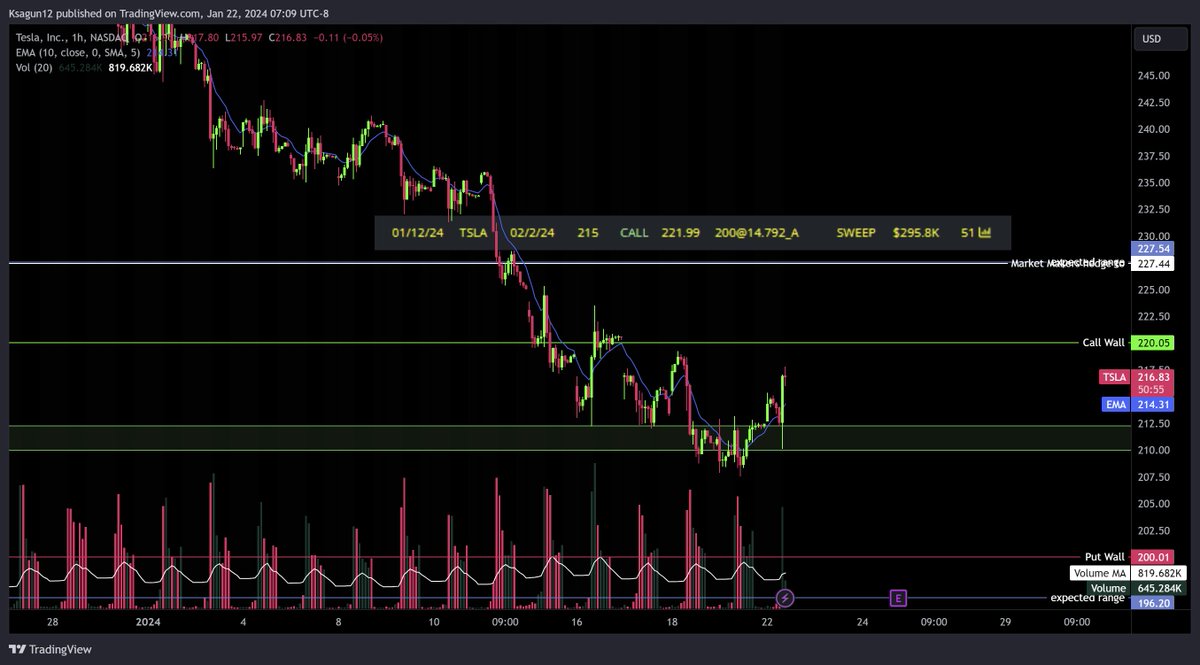Select the Put Wall line label
Viewport: 1200px width, 665px height.
[1105, 557]
